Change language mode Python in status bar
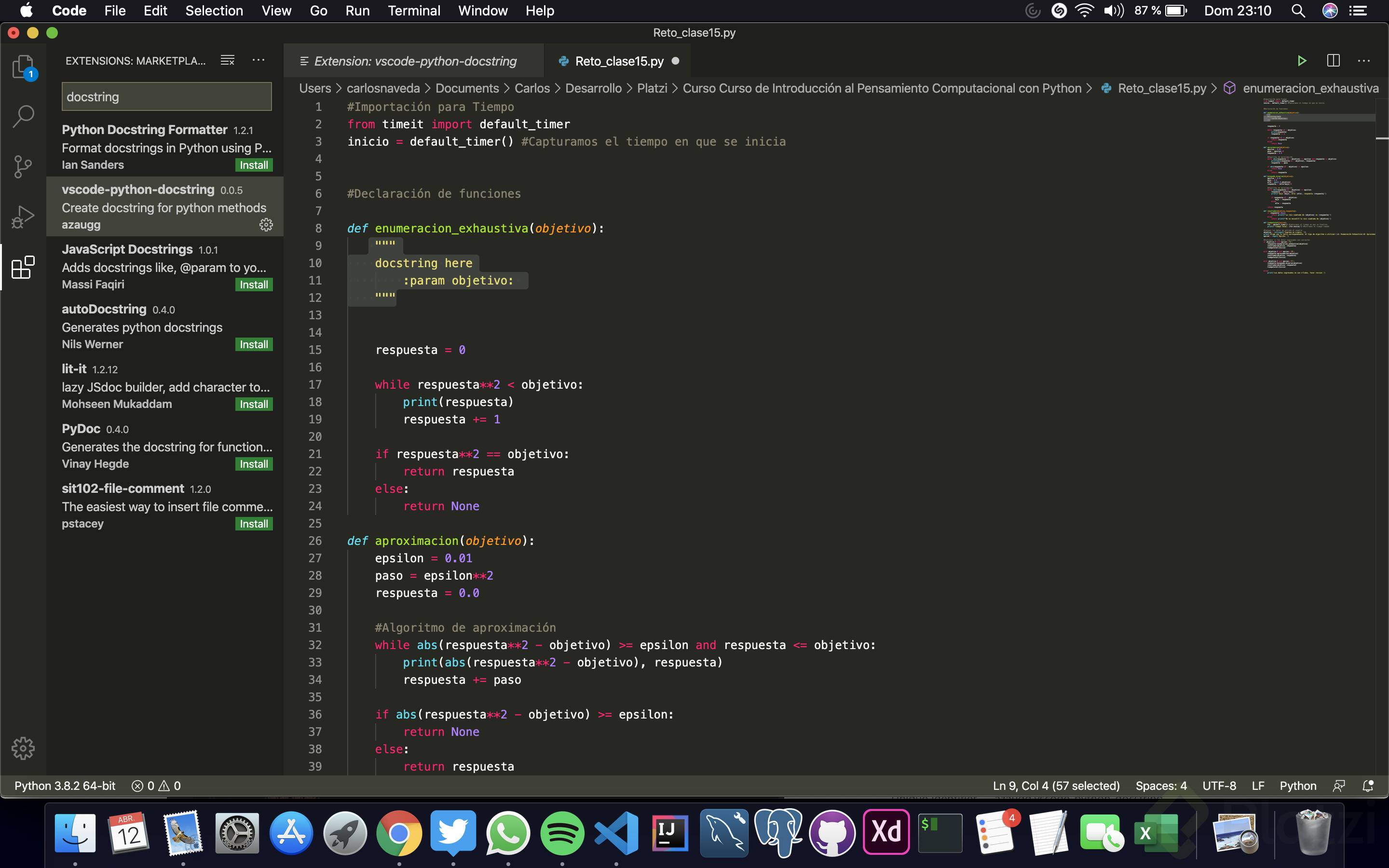The image size is (1389, 868). (x=1298, y=786)
